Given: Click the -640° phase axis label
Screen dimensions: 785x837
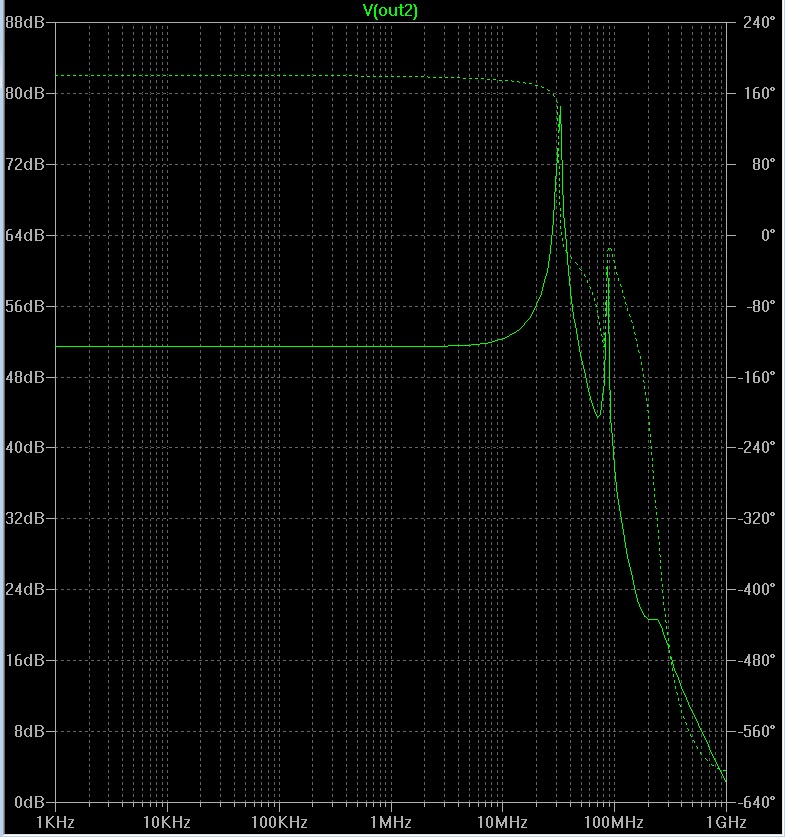Looking at the screenshot, I should pos(756,802).
